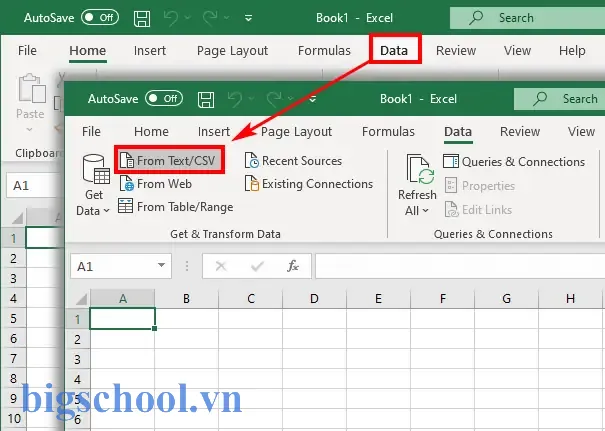The height and width of the screenshot is (431, 605).
Task: Show Queries & Connections pane
Action: [514, 161]
